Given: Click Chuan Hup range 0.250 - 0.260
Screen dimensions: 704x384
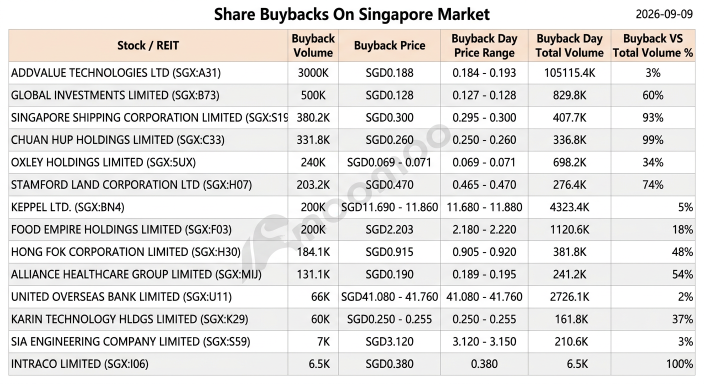Looking at the screenshot, I should (484, 140).
